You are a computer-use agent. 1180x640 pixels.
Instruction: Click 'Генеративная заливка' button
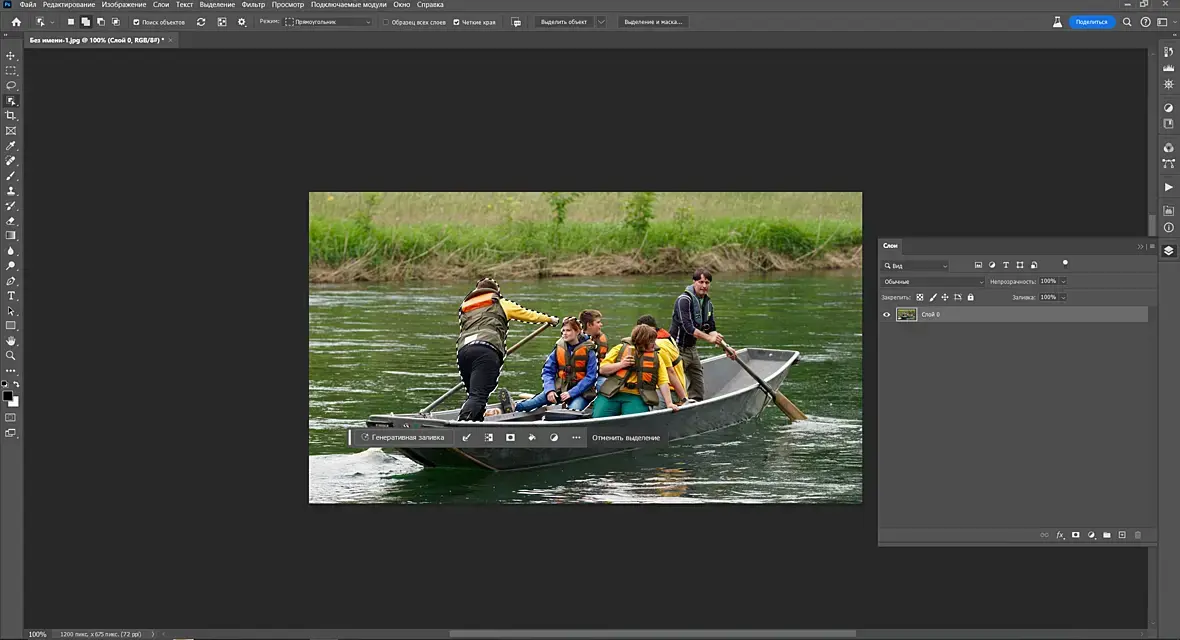pos(403,437)
